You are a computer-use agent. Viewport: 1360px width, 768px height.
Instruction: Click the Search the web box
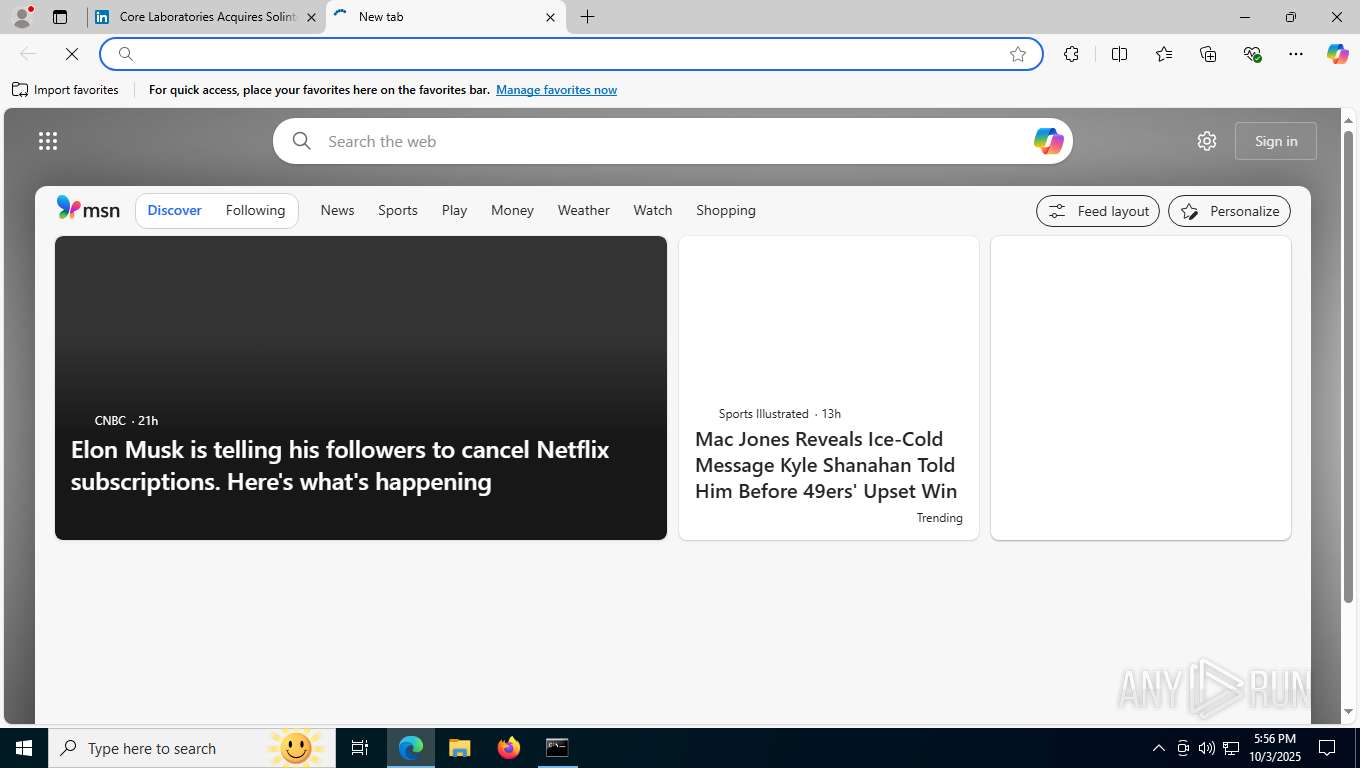click(x=672, y=141)
